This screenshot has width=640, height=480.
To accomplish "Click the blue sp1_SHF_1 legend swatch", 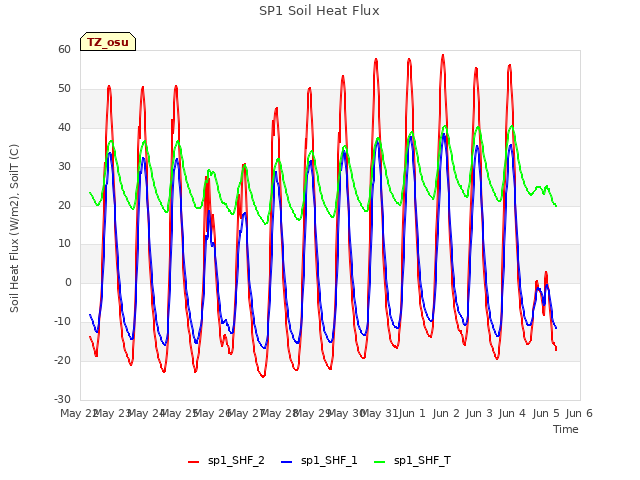I will point(287,462).
